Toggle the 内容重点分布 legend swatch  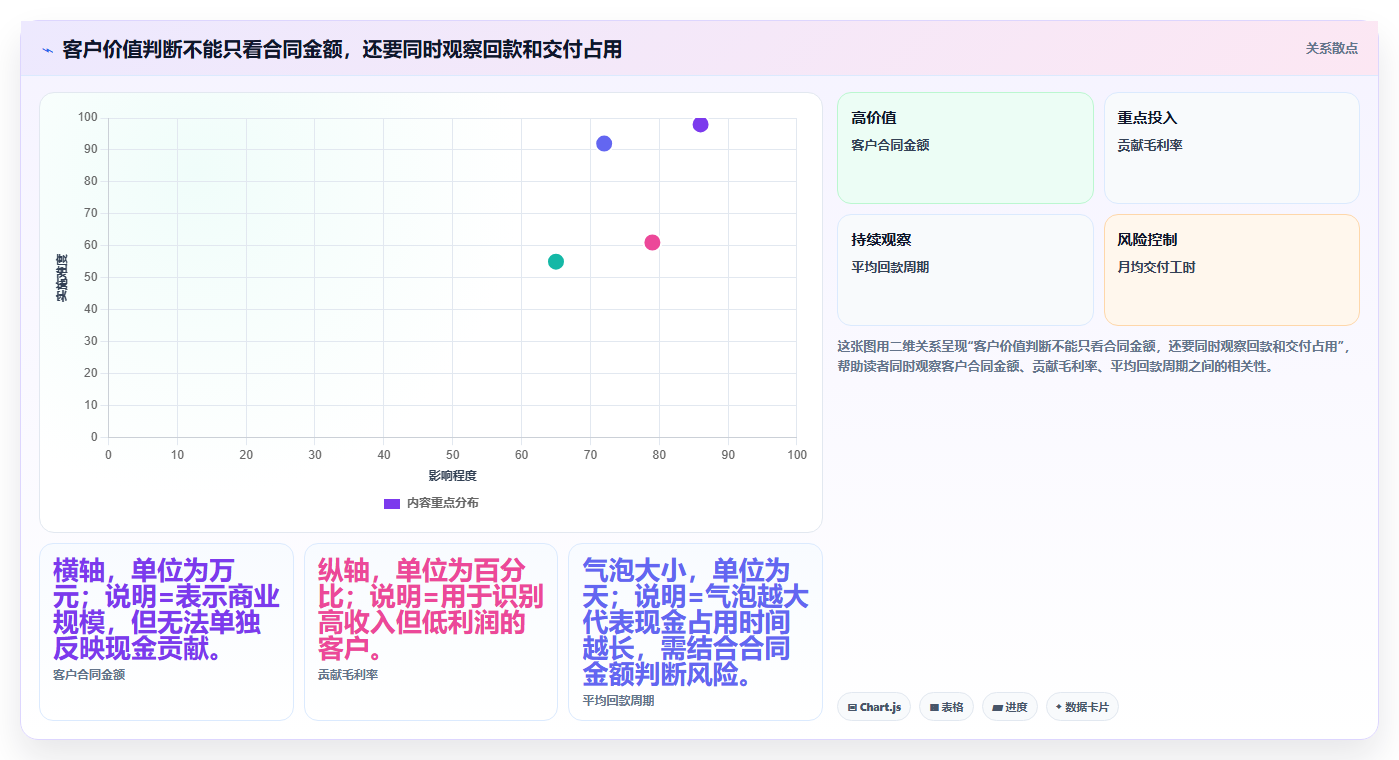(392, 503)
